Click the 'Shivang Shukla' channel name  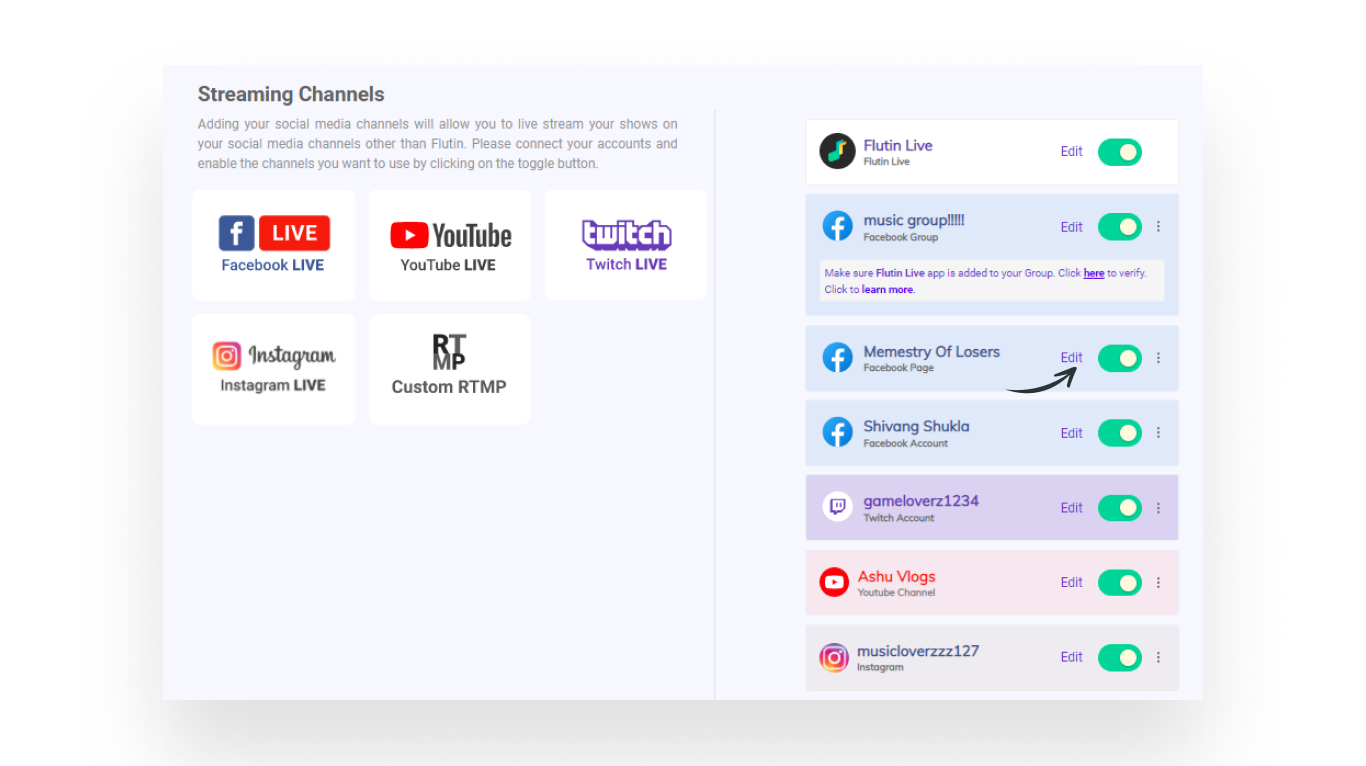tap(917, 426)
